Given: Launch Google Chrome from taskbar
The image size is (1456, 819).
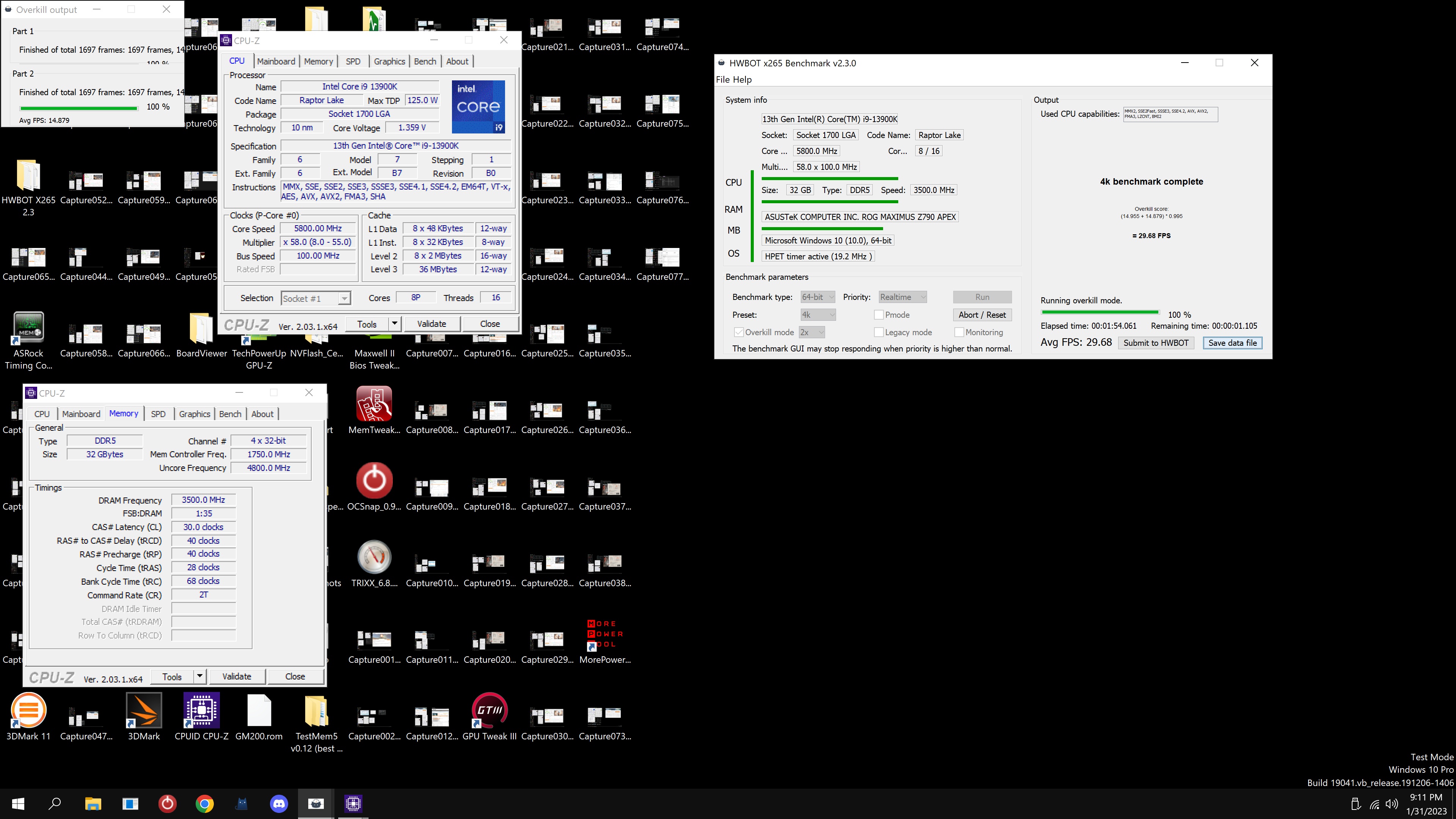Looking at the screenshot, I should point(205,803).
